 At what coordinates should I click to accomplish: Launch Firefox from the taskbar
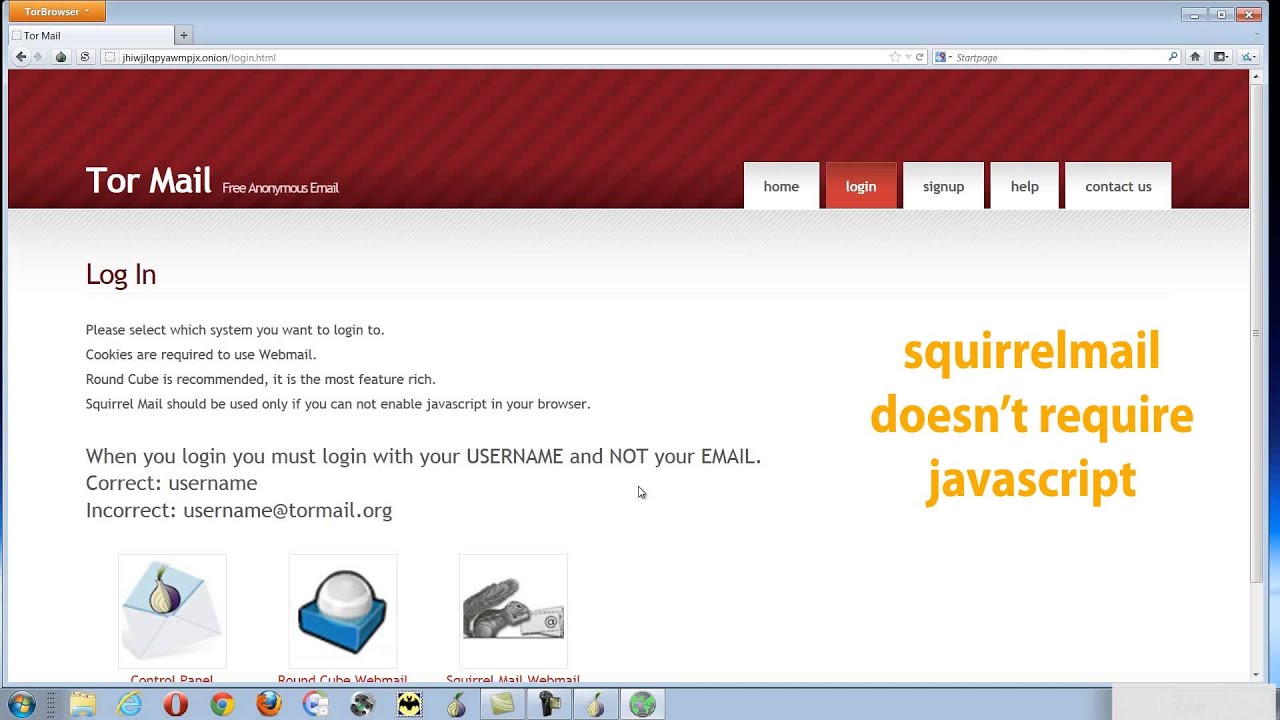(269, 705)
